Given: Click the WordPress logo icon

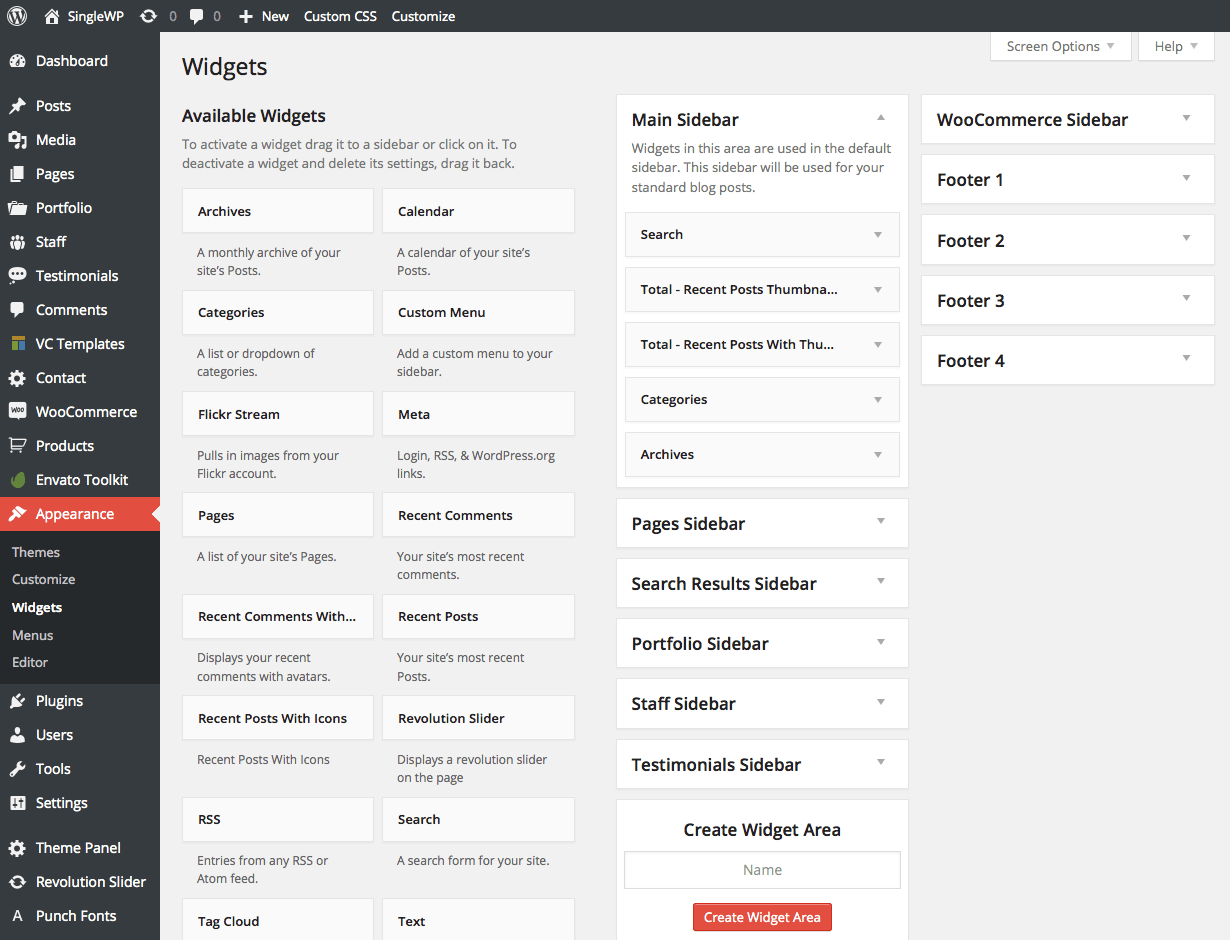Looking at the screenshot, I should click(x=17, y=16).
